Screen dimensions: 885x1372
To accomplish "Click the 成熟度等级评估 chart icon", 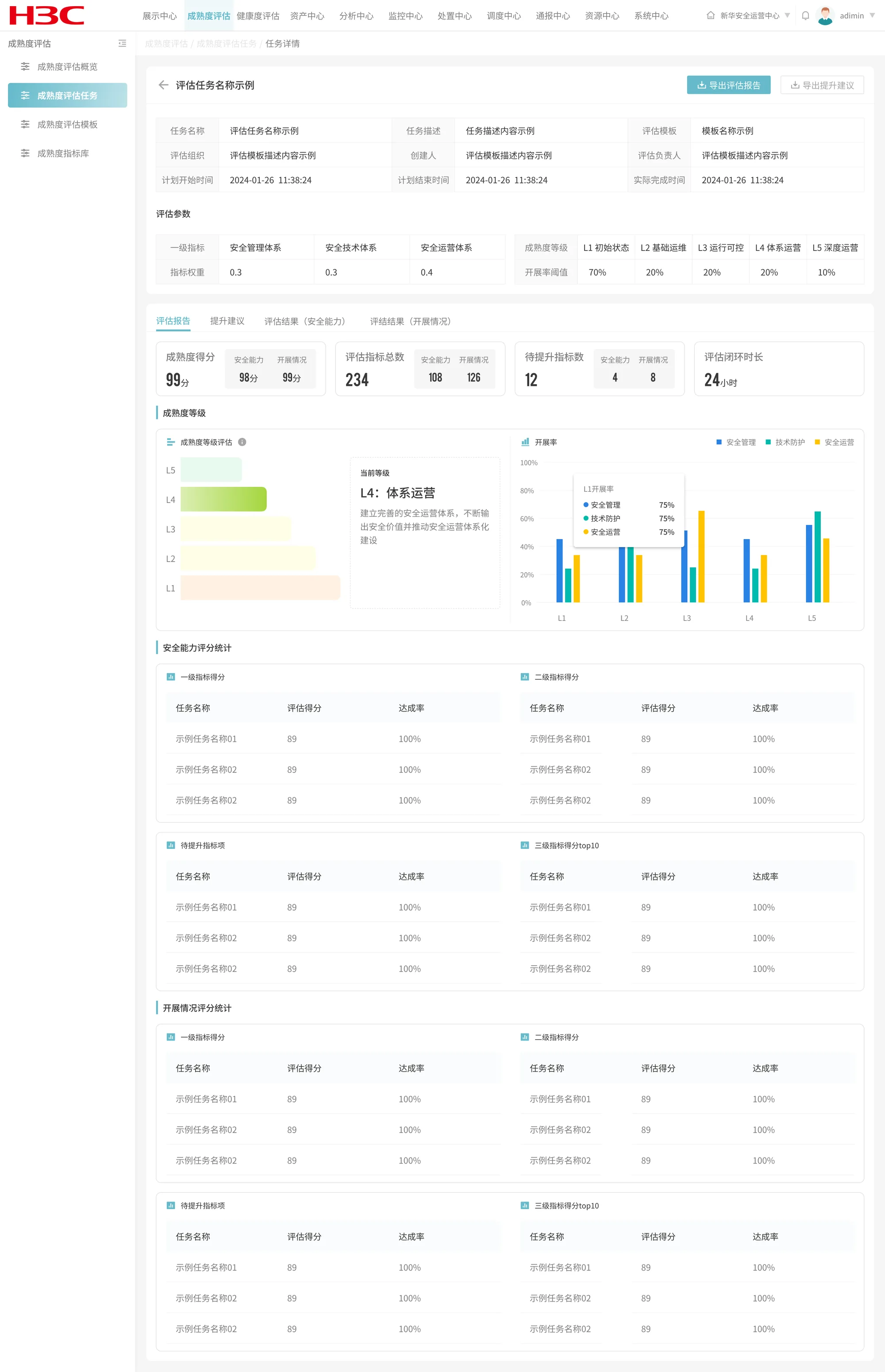I will tap(171, 442).
